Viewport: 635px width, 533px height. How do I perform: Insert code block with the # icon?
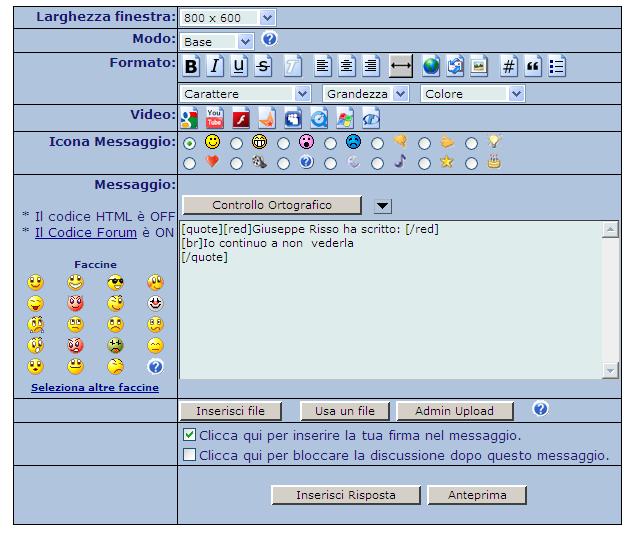509,66
